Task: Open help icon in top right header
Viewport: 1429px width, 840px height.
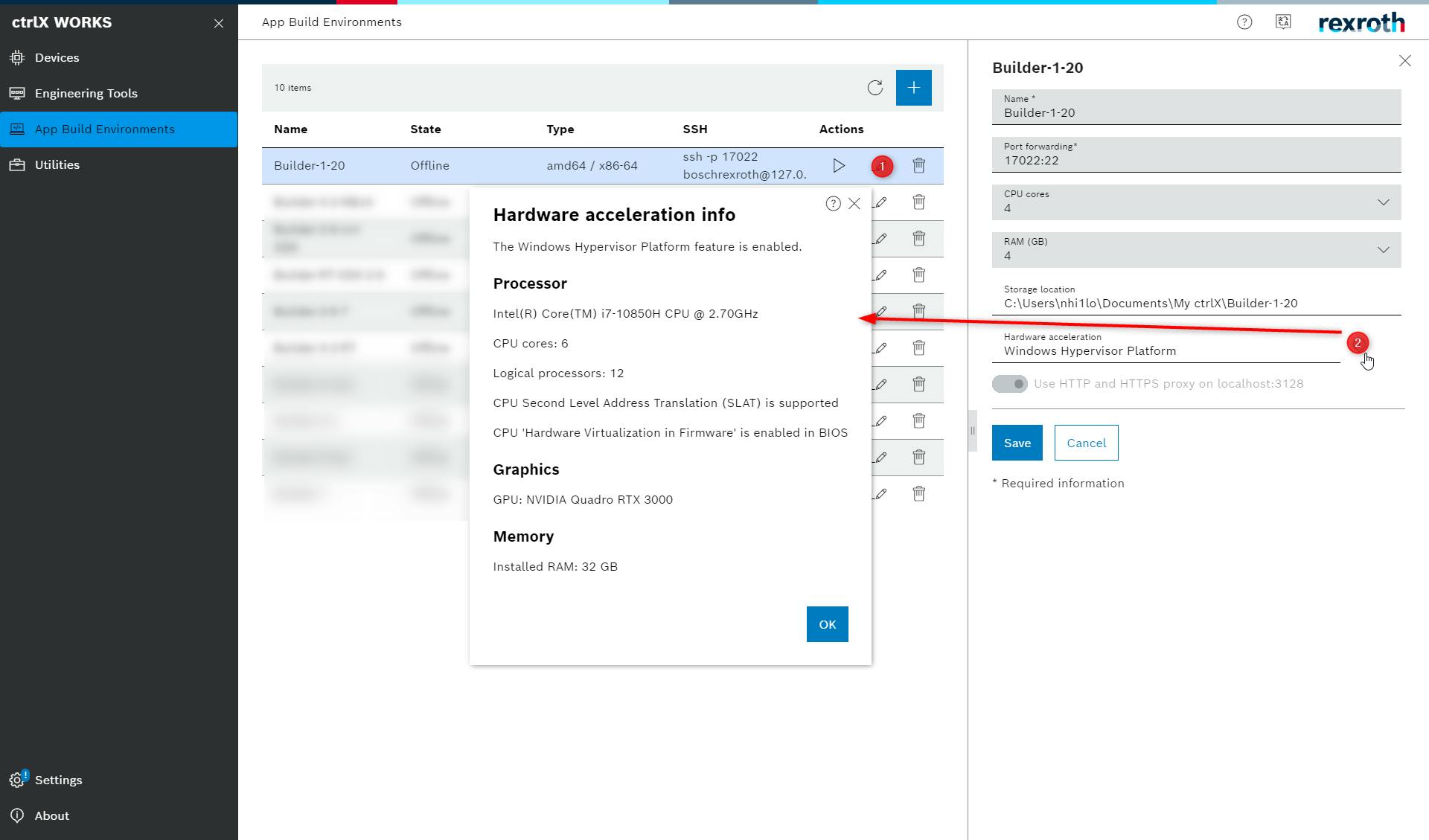Action: [1244, 22]
